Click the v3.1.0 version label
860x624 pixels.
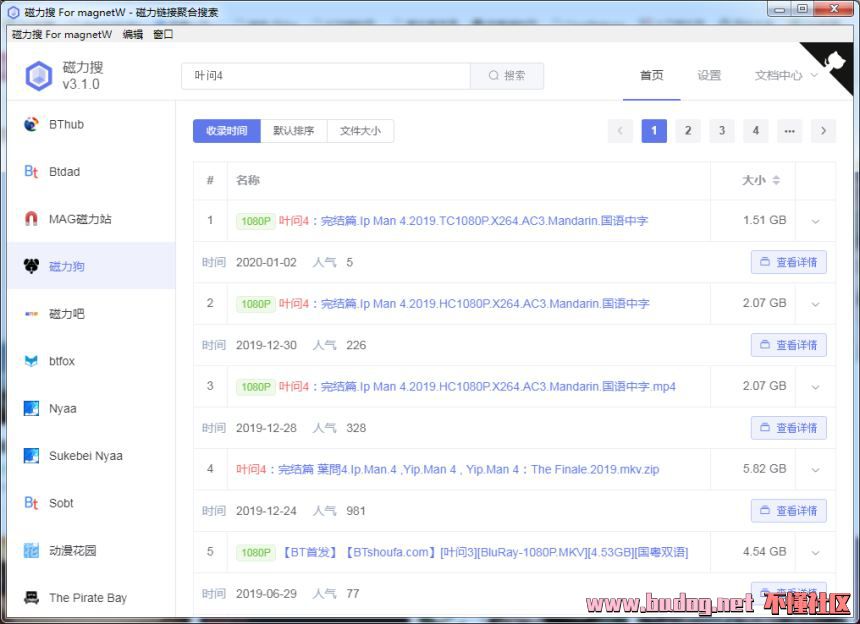[81, 84]
